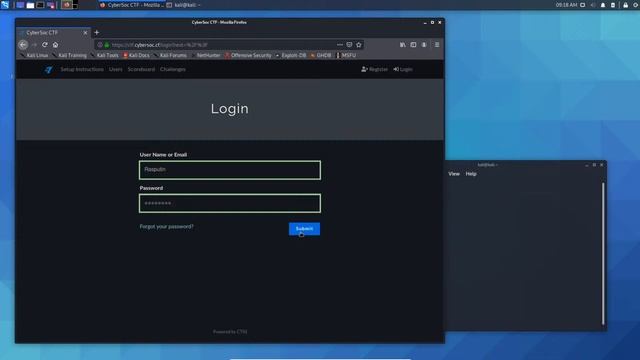
Task: Bookmark this page with the star icon
Action: [x=359, y=44]
